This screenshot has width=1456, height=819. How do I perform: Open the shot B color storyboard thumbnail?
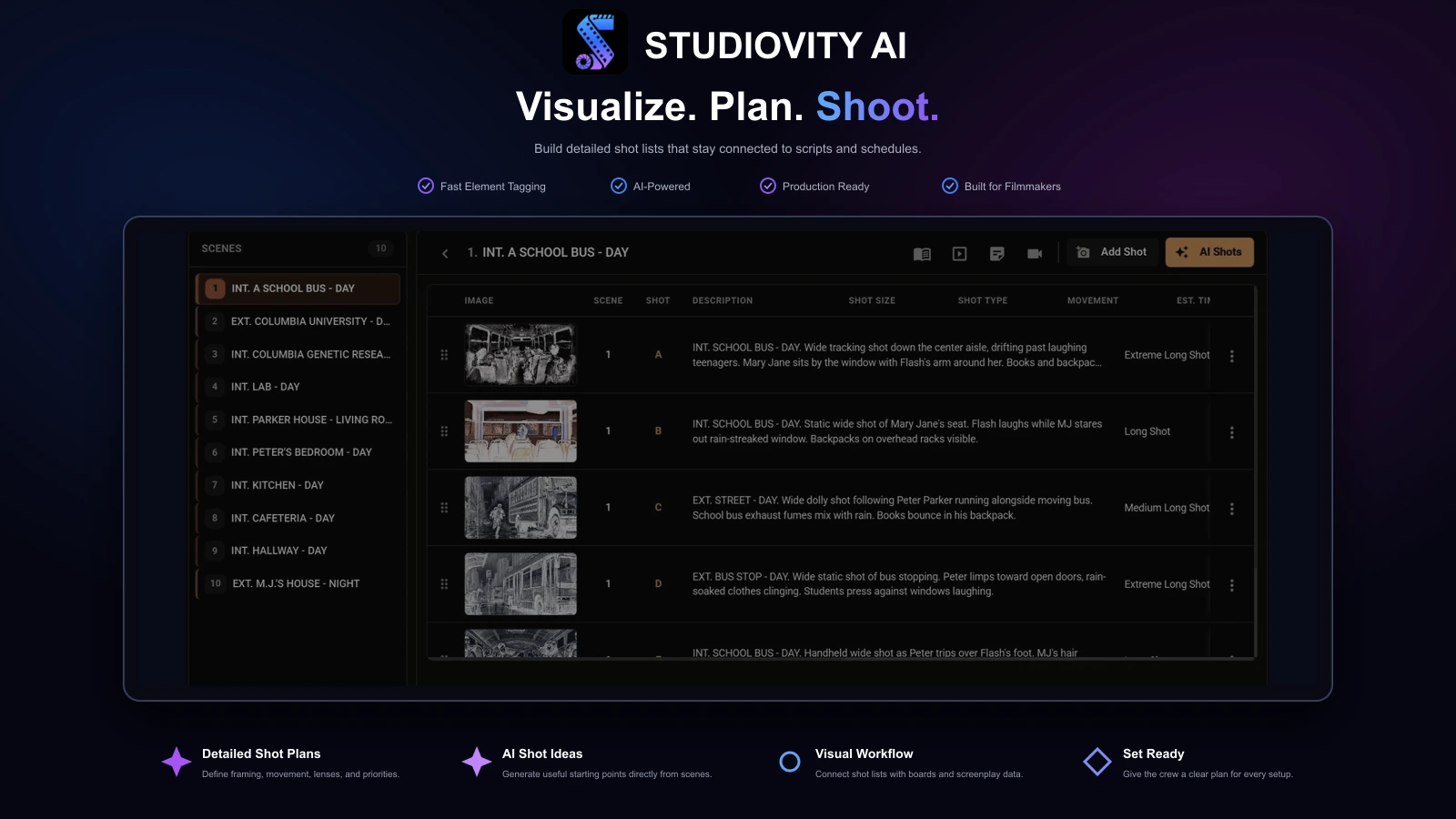click(x=521, y=431)
